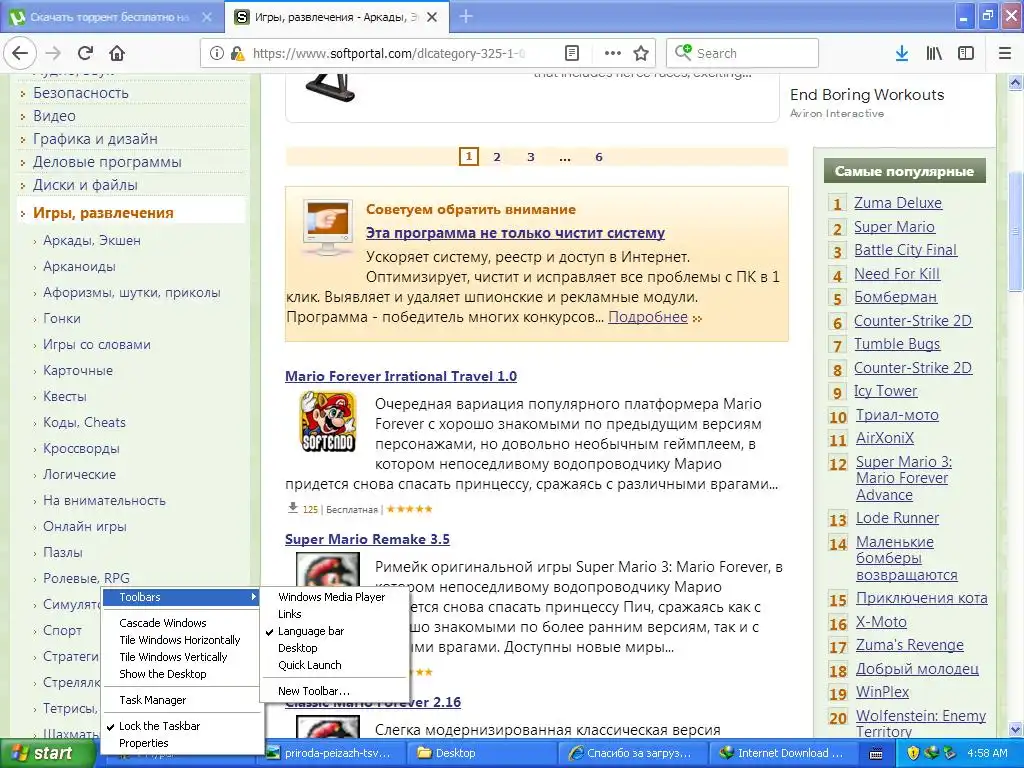Viewport: 1024px width, 768px height.
Task: Click scrollbar down arrow at page bottom
Action: point(1015,729)
